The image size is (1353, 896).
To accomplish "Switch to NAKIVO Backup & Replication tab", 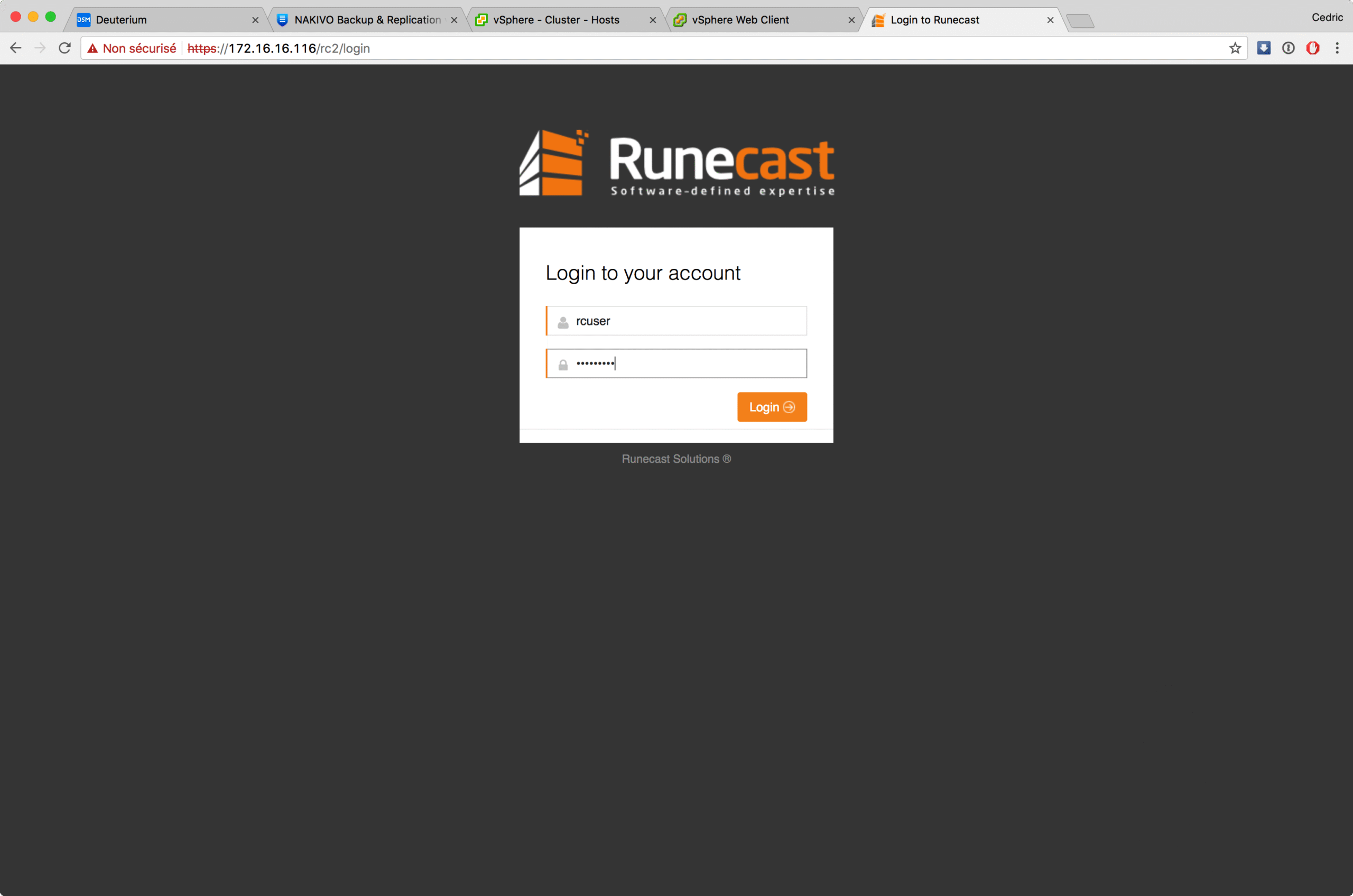I will pyautogui.click(x=367, y=20).
